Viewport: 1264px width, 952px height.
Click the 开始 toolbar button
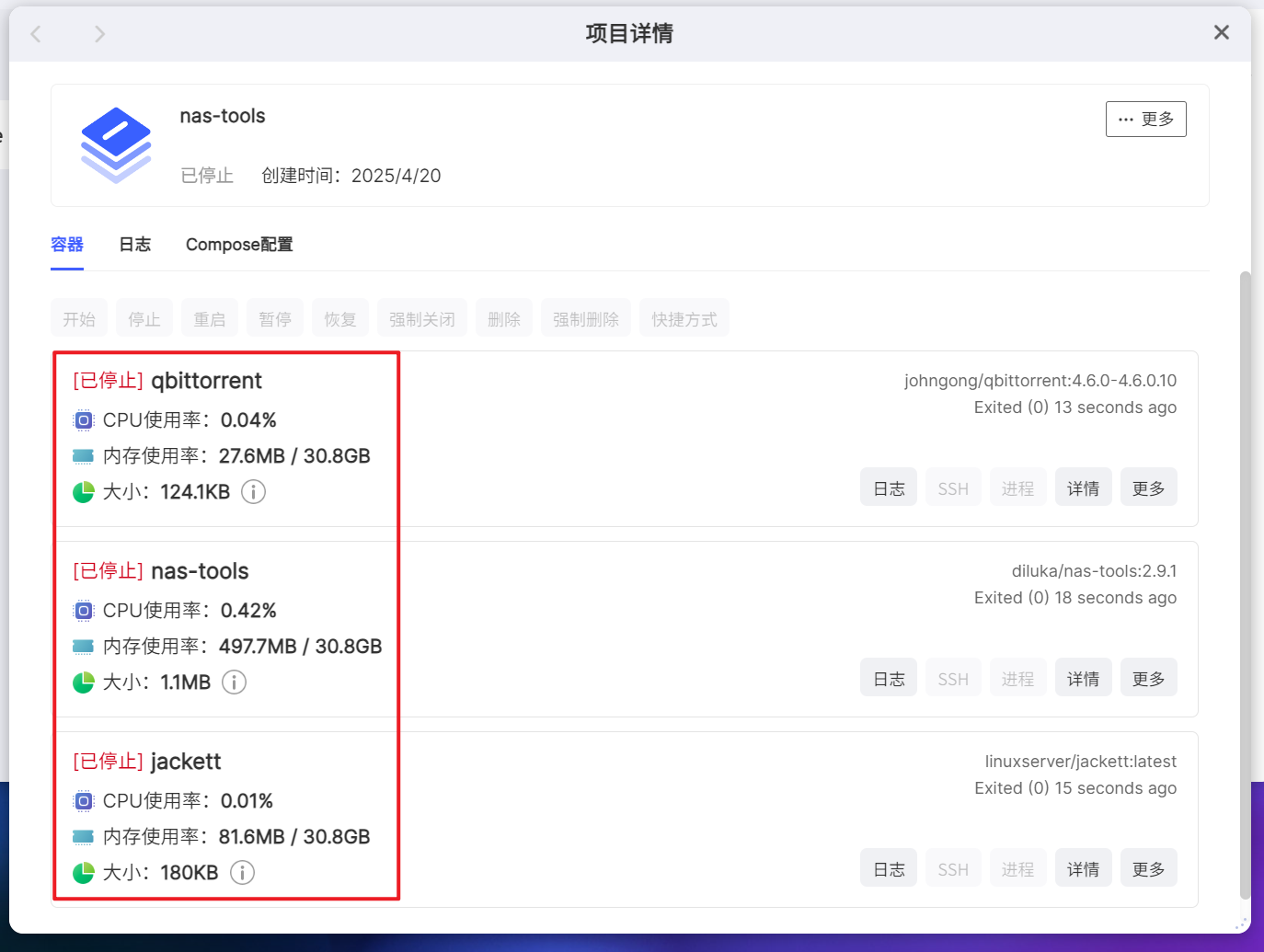[x=79, y=318]
